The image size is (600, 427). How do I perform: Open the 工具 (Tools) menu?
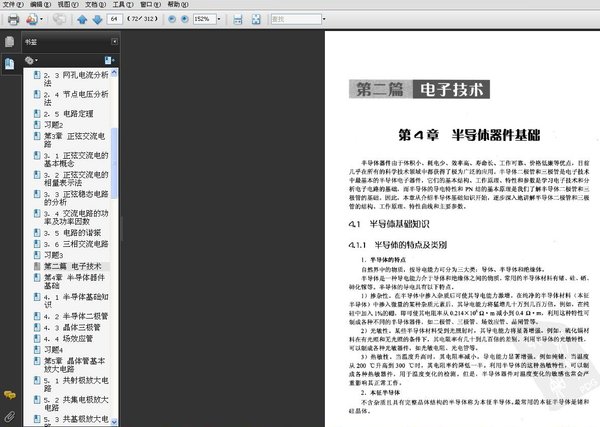coord(123,4)
